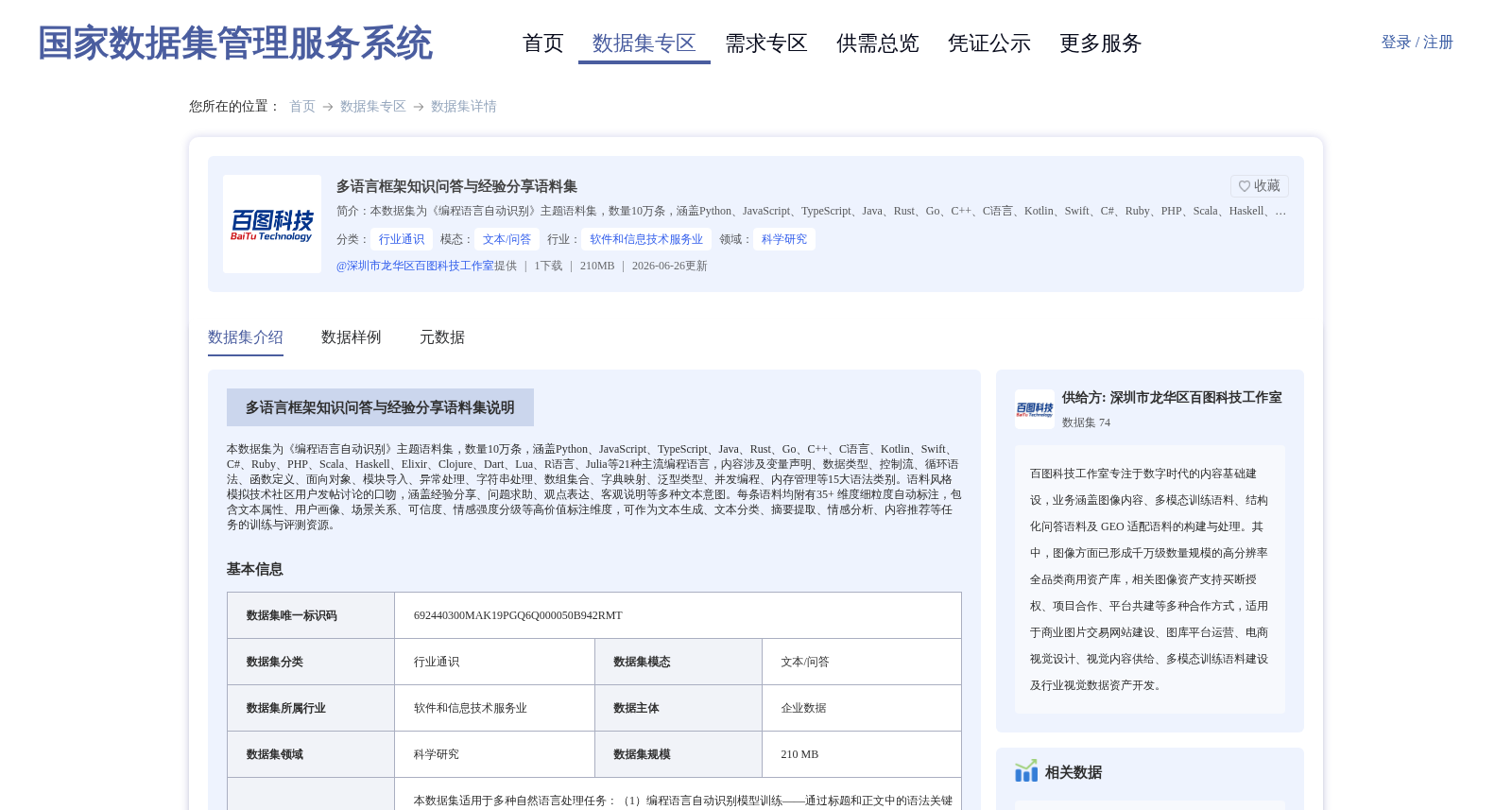Click the dataset title 多语言框架知识问答与经验分享语料集

click(x=456, y=186)
